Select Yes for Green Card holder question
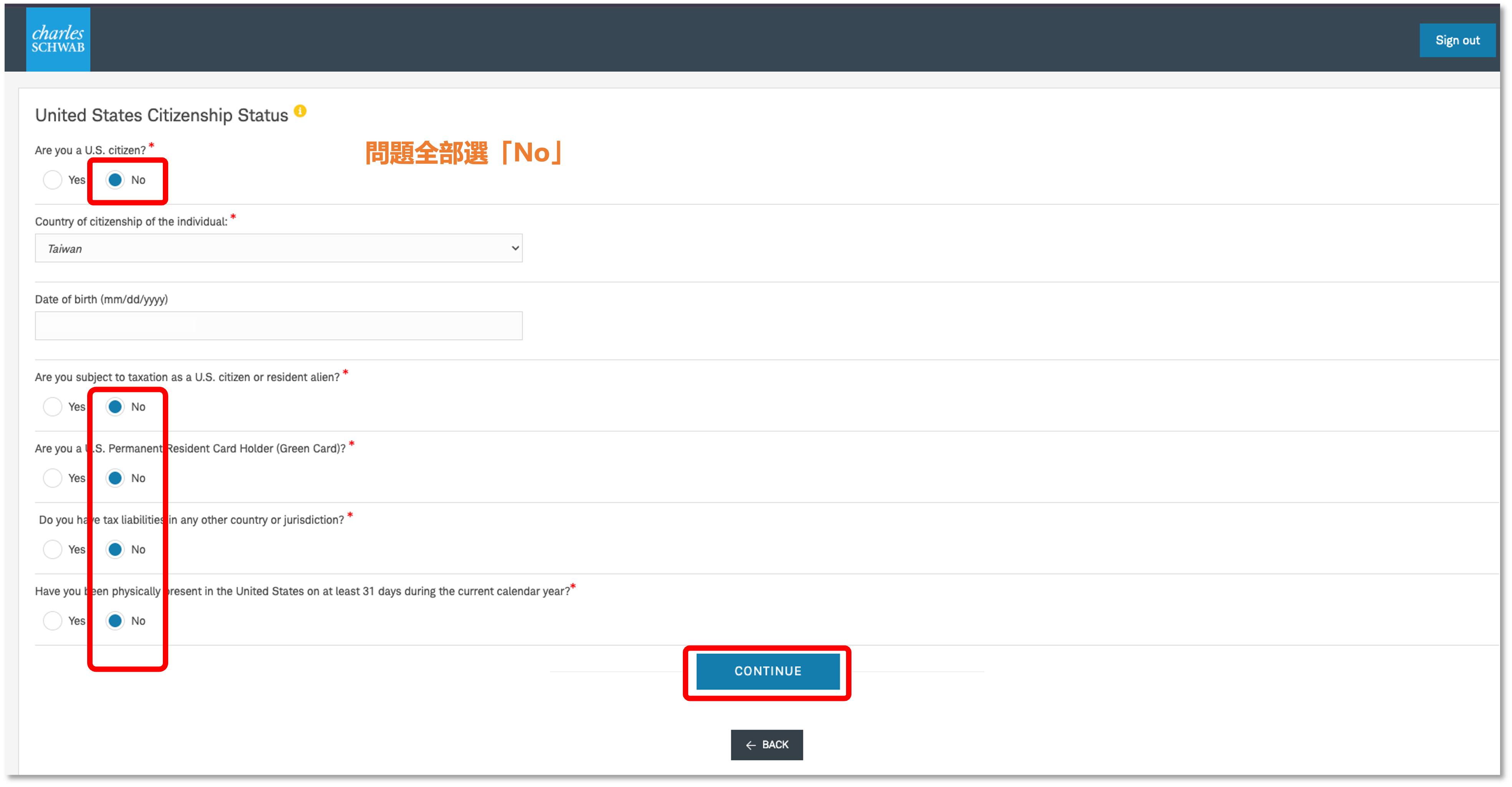 pyautogui.click(x=53, y=478)
